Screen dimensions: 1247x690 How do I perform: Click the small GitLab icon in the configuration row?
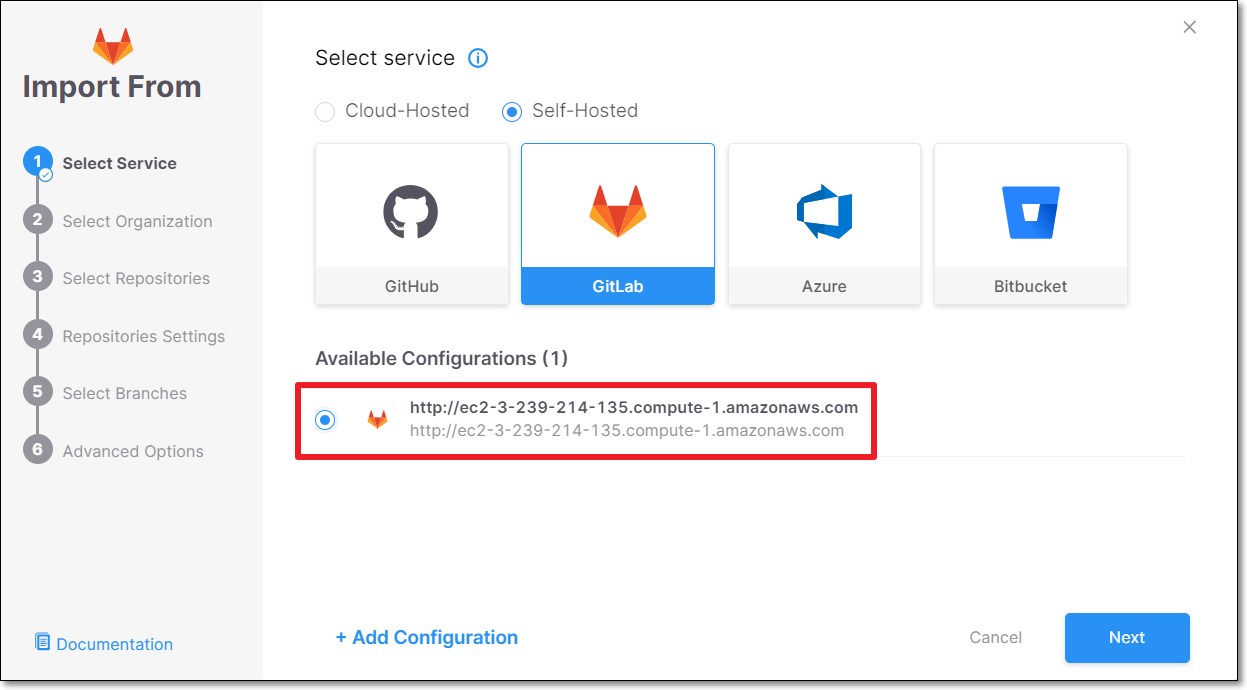[x=377, y=420]
